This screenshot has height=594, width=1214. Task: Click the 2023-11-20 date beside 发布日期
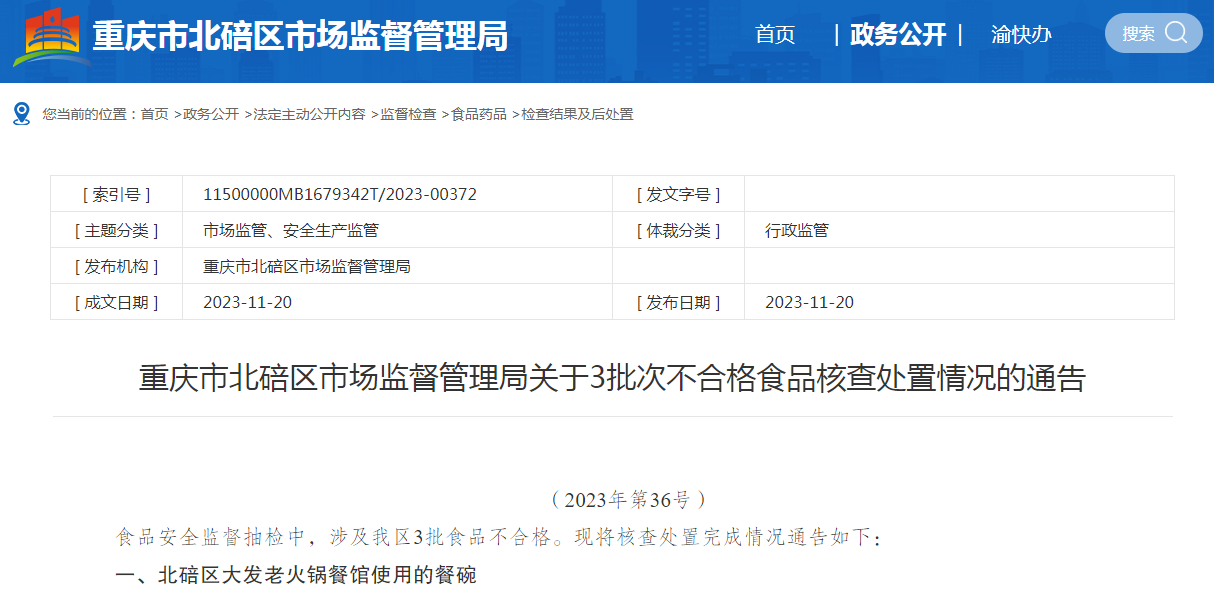[x=809, y=302]
